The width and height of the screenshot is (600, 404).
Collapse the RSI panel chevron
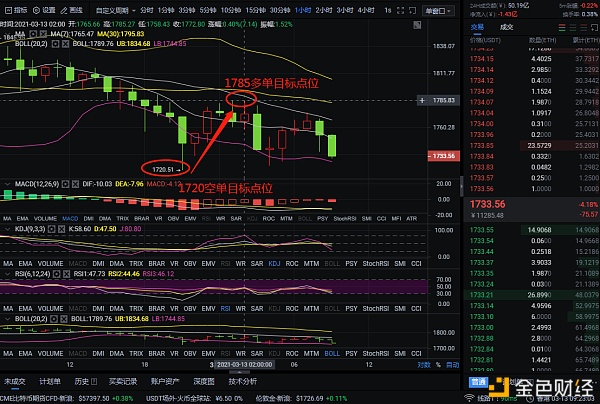tap(7, 274)
